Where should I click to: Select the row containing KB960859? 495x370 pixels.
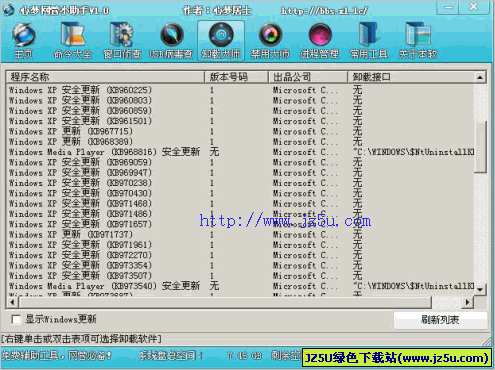[240, 111]
